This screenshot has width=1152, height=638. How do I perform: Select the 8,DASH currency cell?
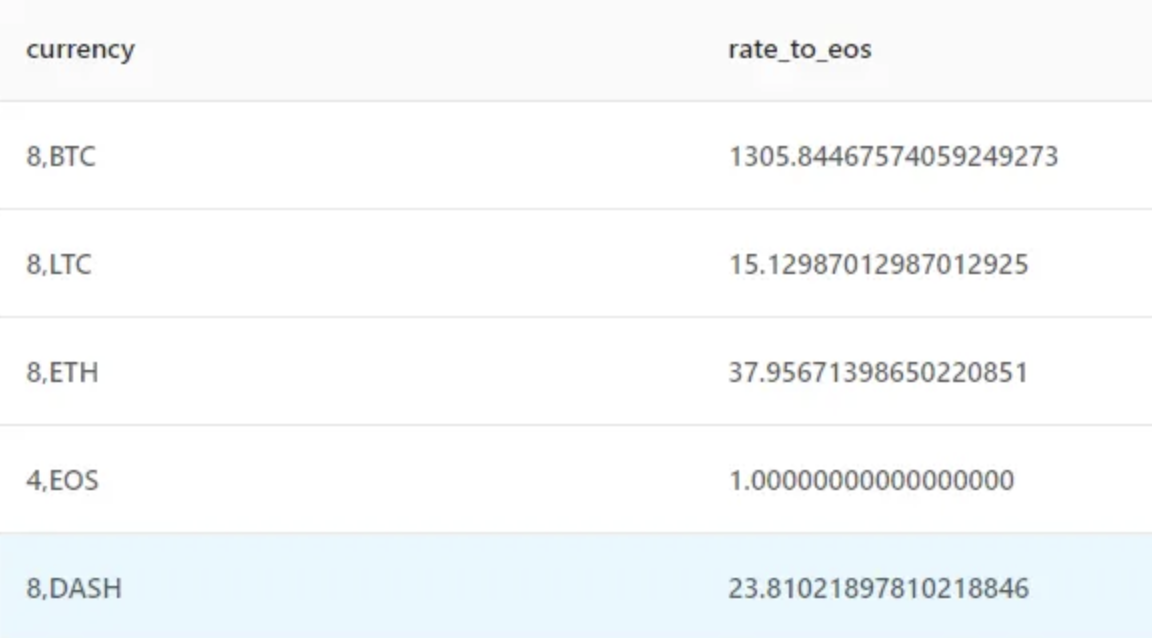click(74, 589)
